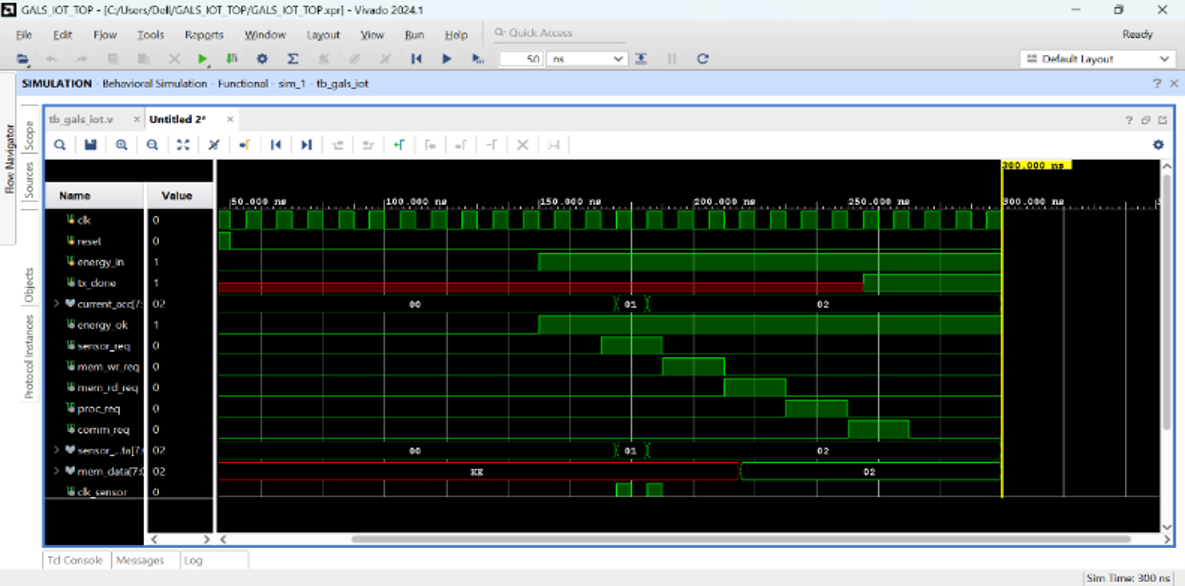The width and height of the screenshot is (1185, 586).
Task: Close the Untitled 2 tab
Action: pos(230,119)
